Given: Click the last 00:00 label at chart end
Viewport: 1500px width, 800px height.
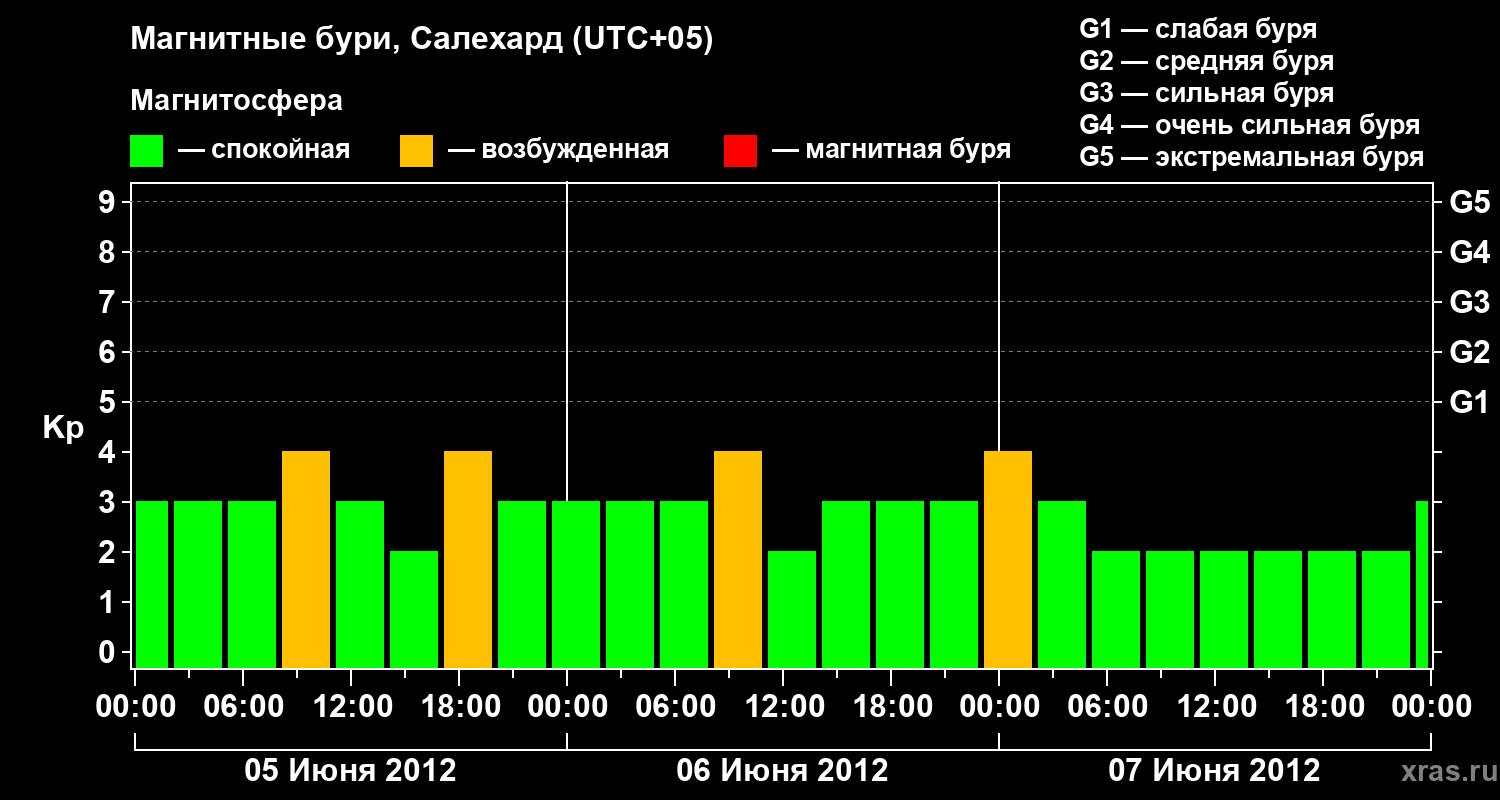Looking at the screenshot, I should click(x=1431, y=707).
